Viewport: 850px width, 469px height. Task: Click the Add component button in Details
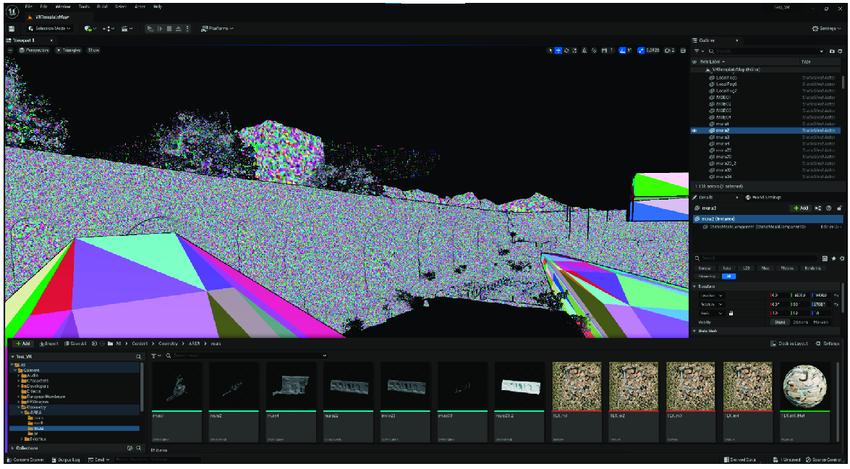[x=801, y=208]
